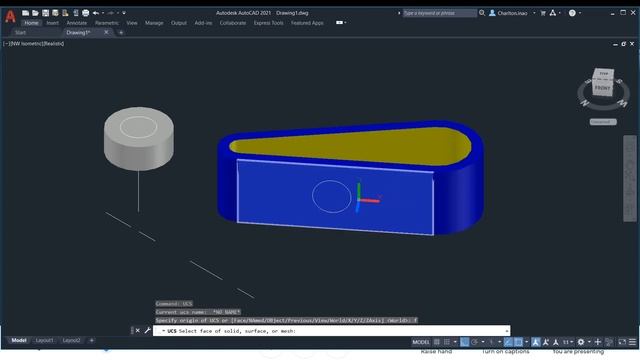Click the annotation monitor plus icon
640x360 pixels.
[598, 342]
